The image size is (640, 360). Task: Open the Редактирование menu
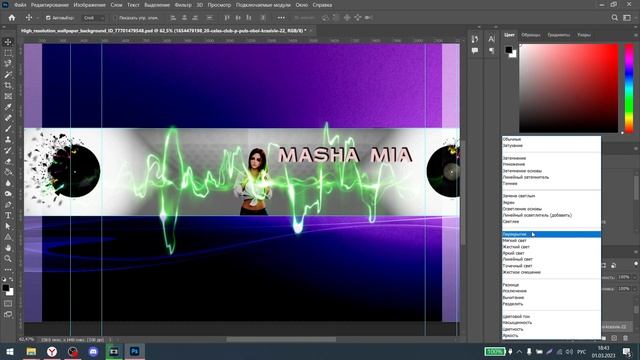pos(50,5)
